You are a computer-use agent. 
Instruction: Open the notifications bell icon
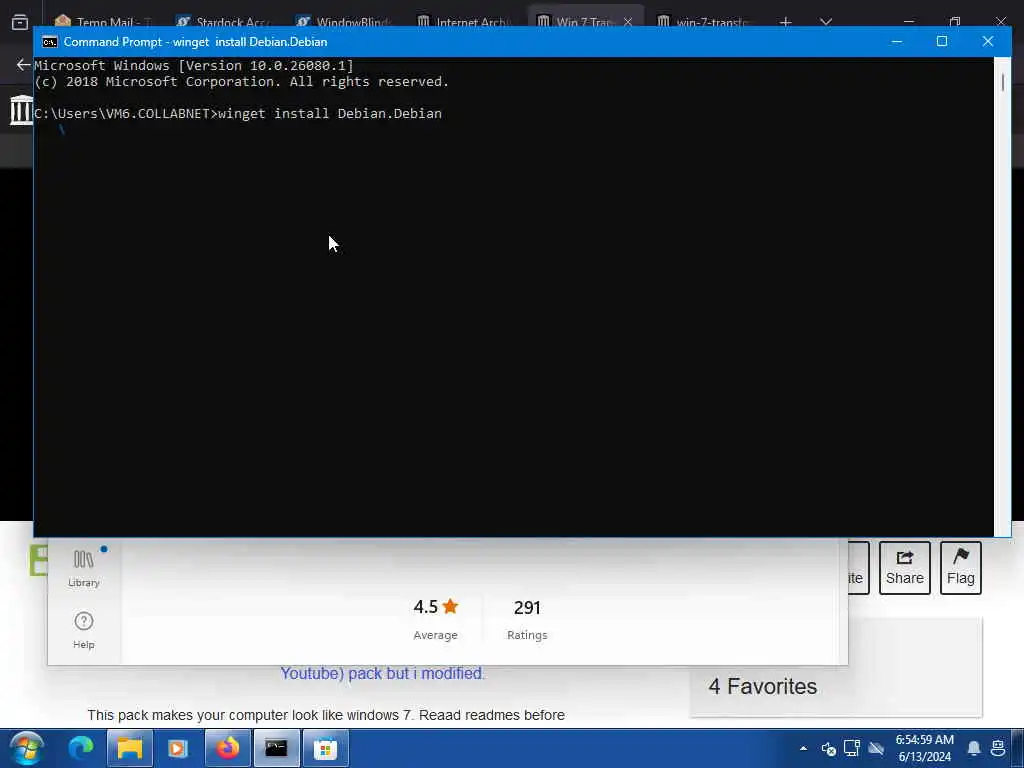coord(973,748)
